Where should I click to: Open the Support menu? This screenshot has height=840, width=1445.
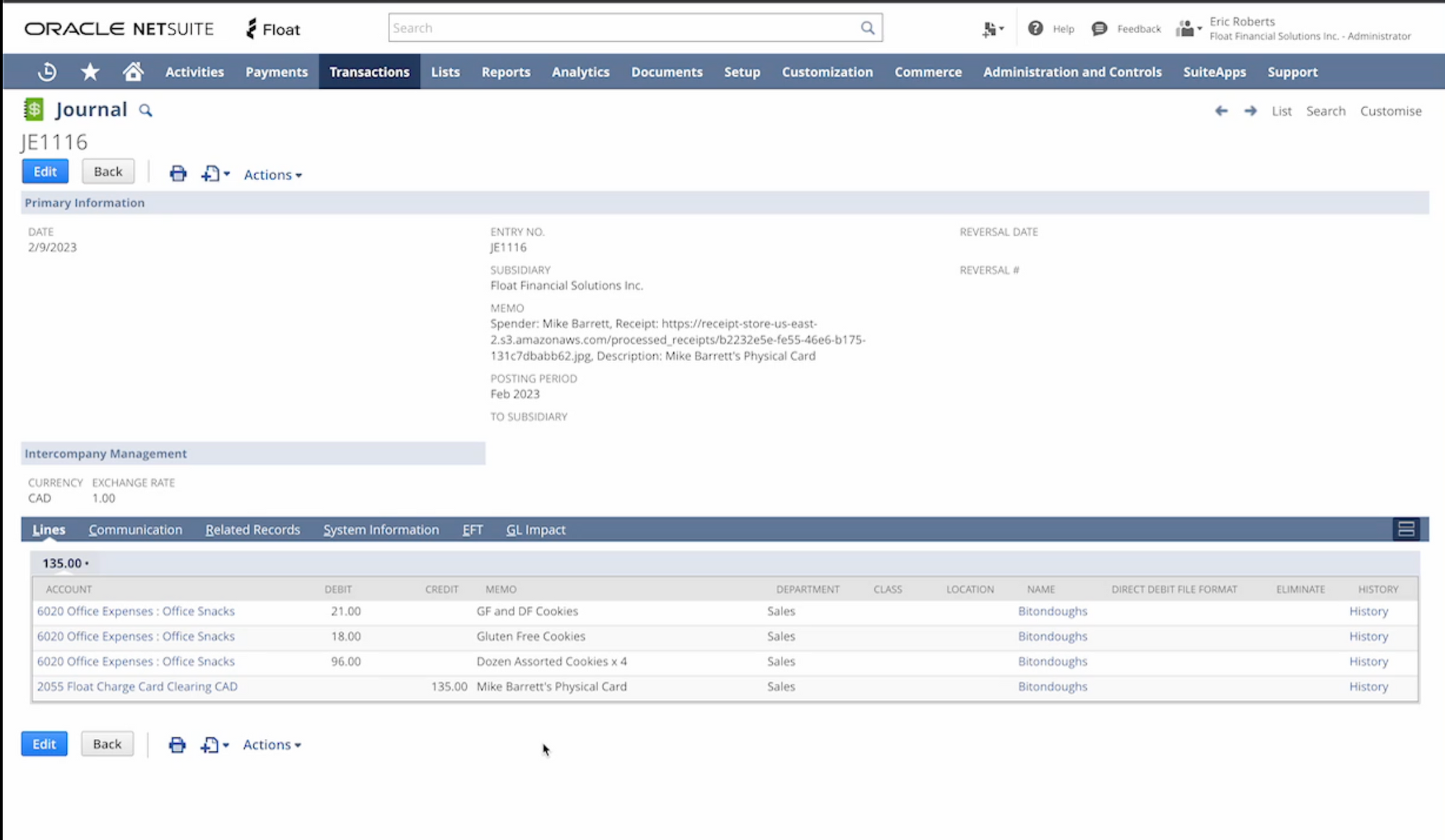[x=1293, y=72]
